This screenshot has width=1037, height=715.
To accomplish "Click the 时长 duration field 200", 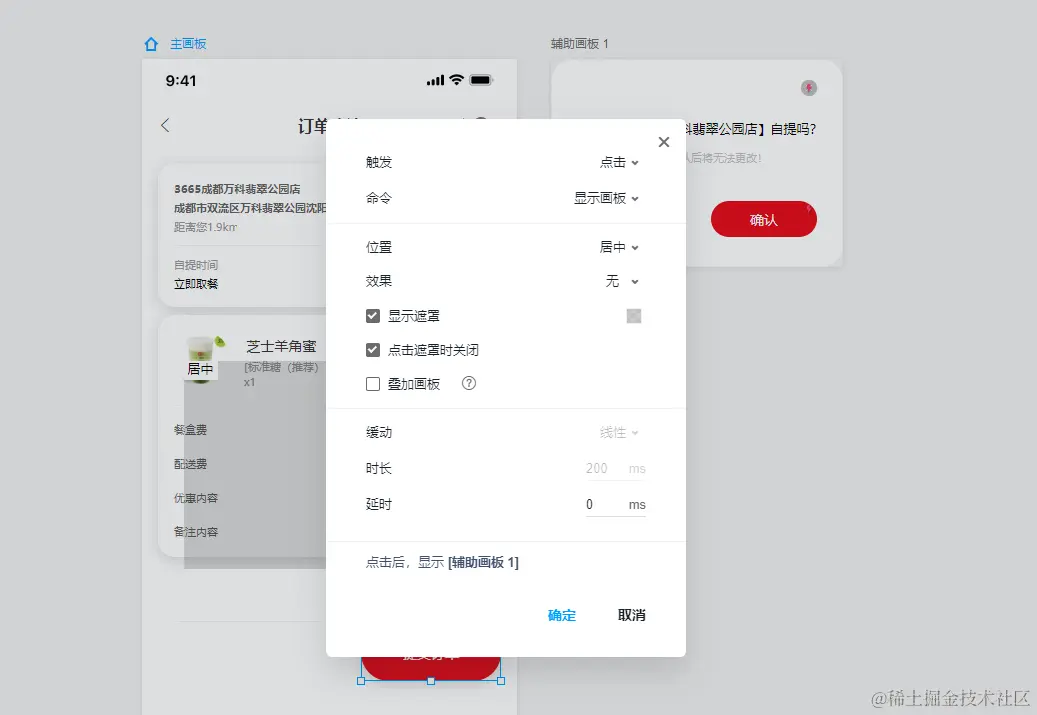I will 615,468.
